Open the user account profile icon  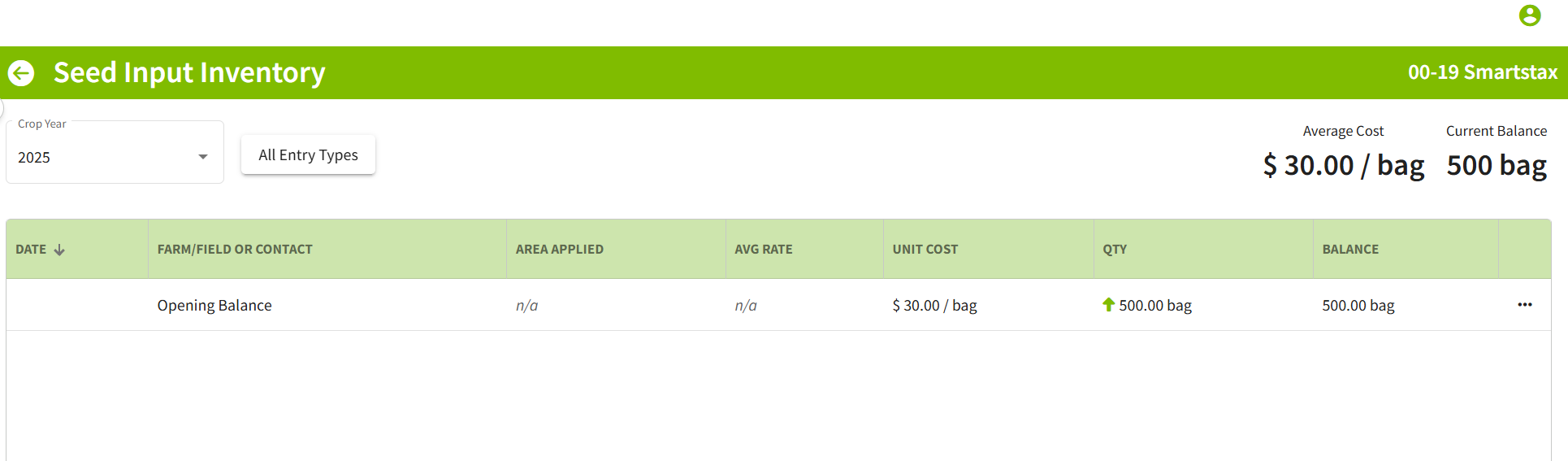[x=1529, y=15]
